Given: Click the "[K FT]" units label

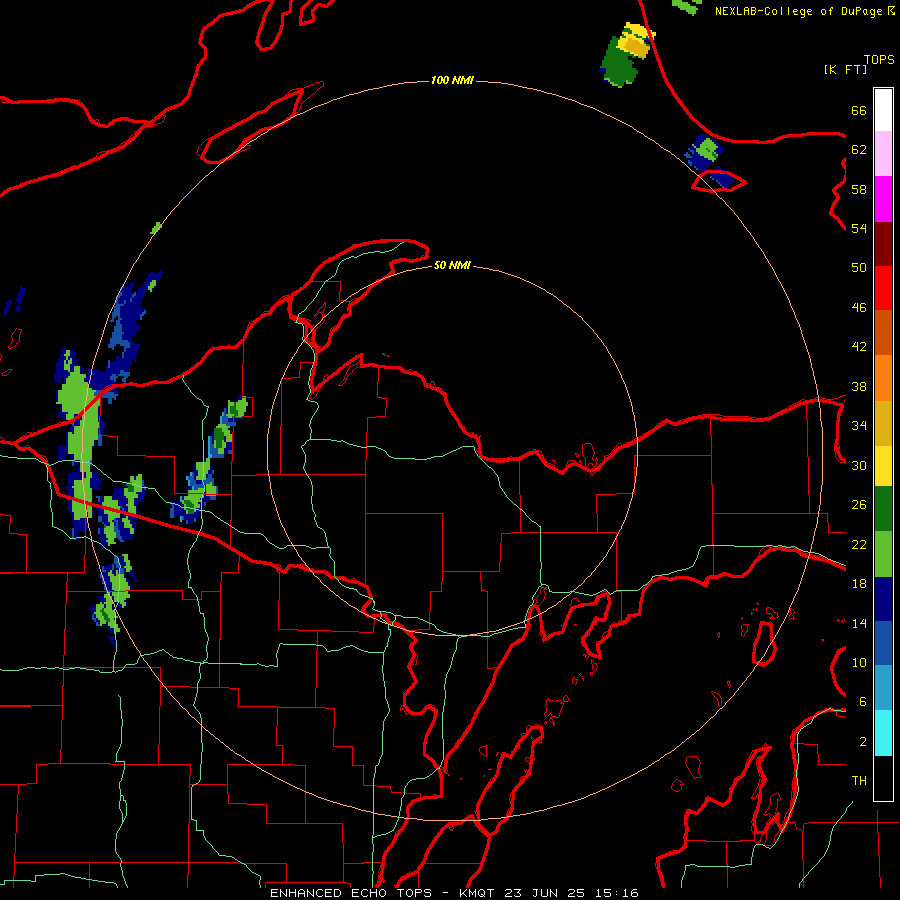Looking at the screenshot, I should 845,70.
